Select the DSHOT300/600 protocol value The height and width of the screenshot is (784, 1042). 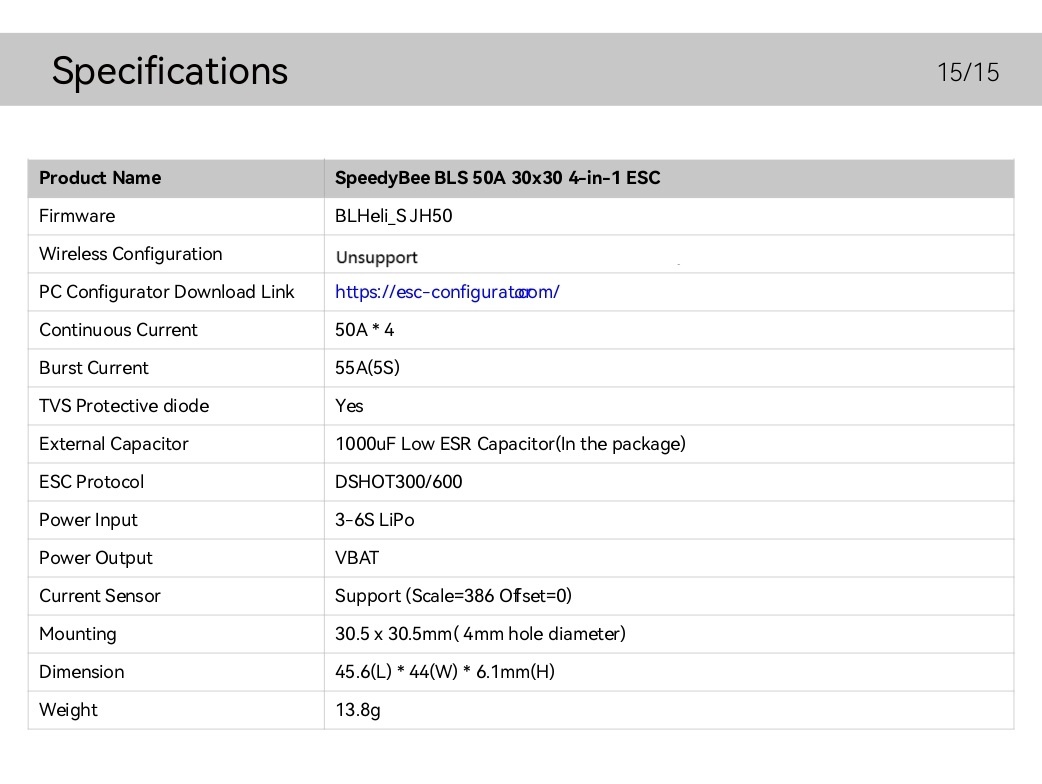(399, 482)
